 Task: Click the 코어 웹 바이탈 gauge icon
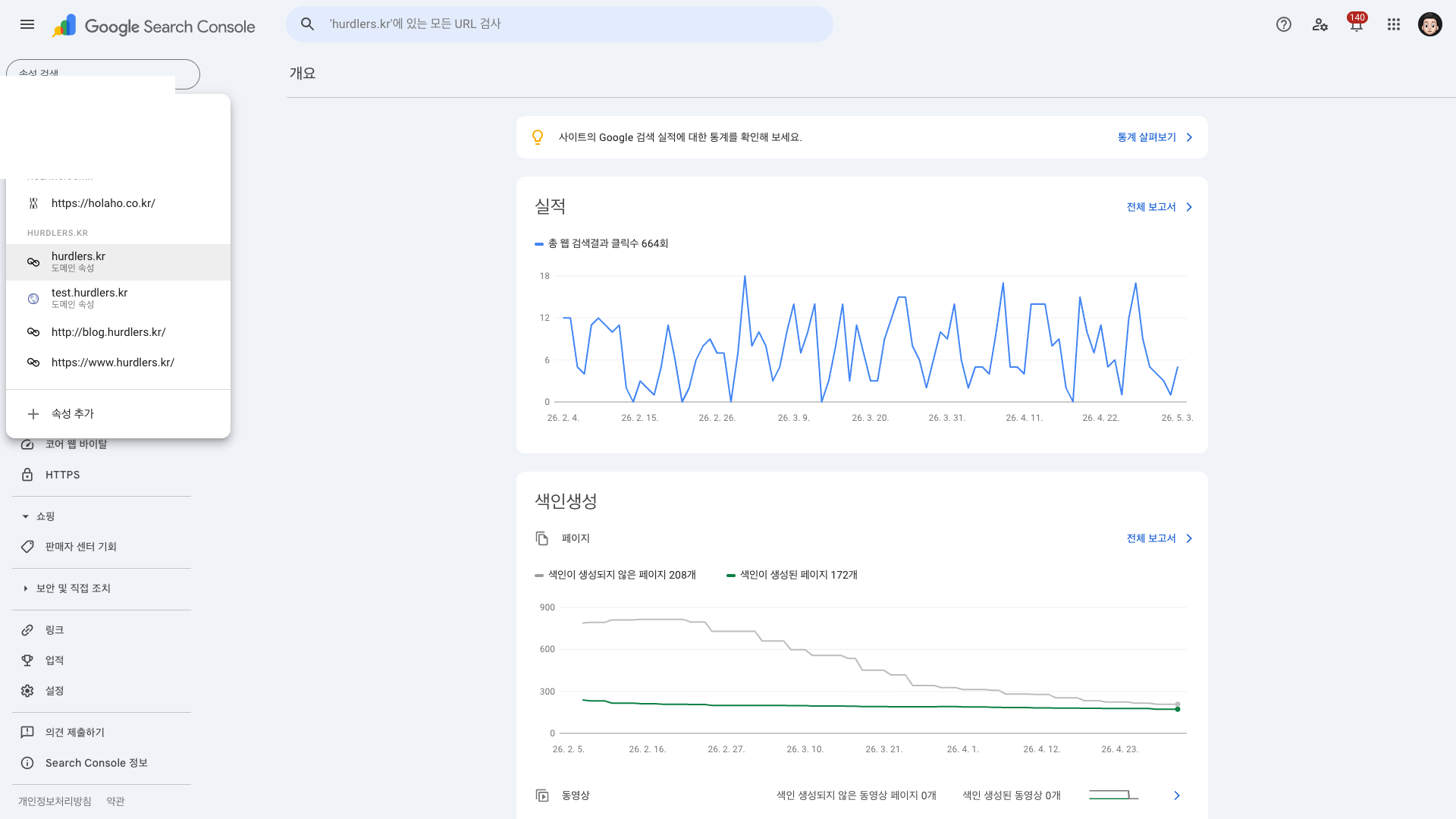coord(27,444)
